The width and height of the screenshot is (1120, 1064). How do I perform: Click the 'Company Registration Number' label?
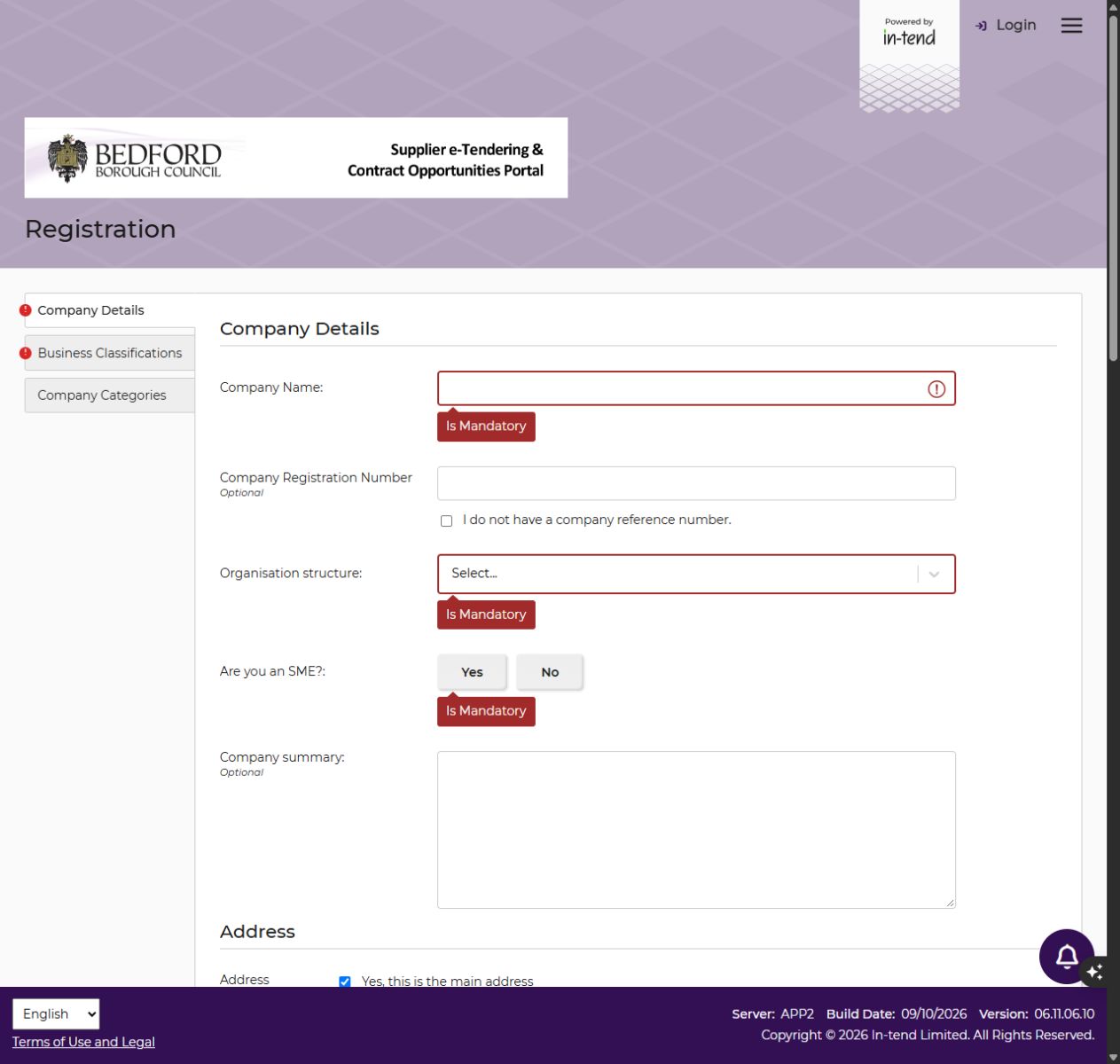click(316, 478)
